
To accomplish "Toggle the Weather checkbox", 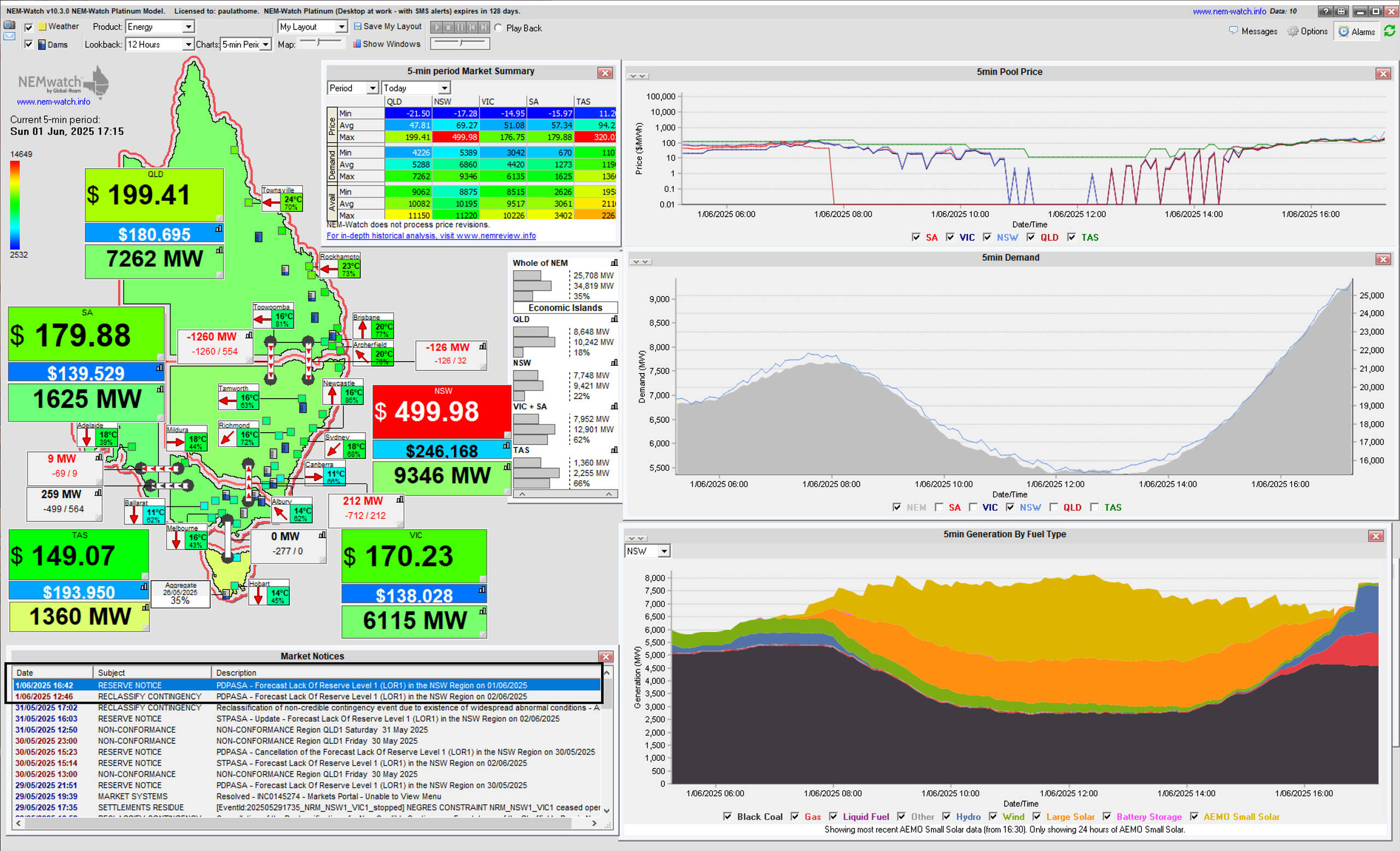I will [x=29, y=27].
